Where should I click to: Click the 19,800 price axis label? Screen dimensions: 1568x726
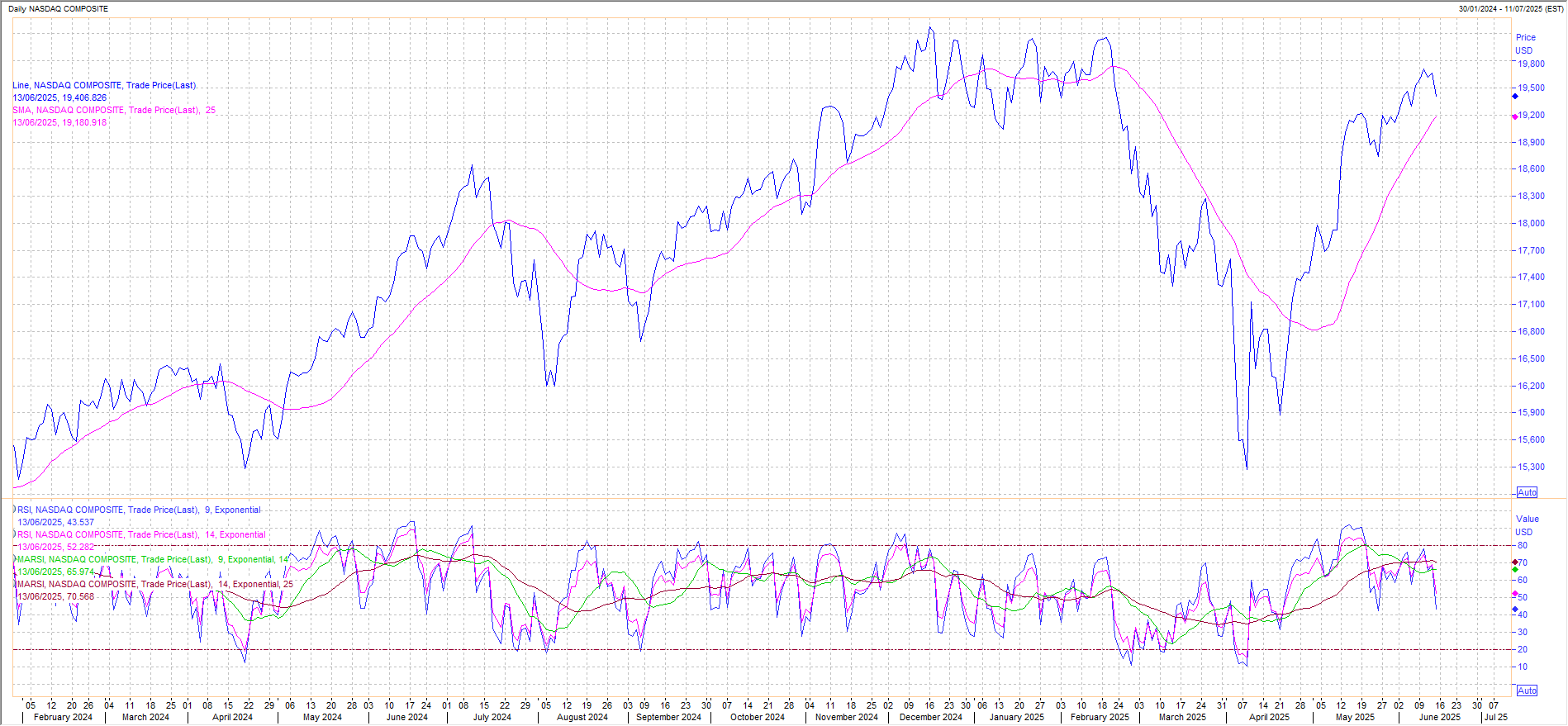coord(1531,64)
